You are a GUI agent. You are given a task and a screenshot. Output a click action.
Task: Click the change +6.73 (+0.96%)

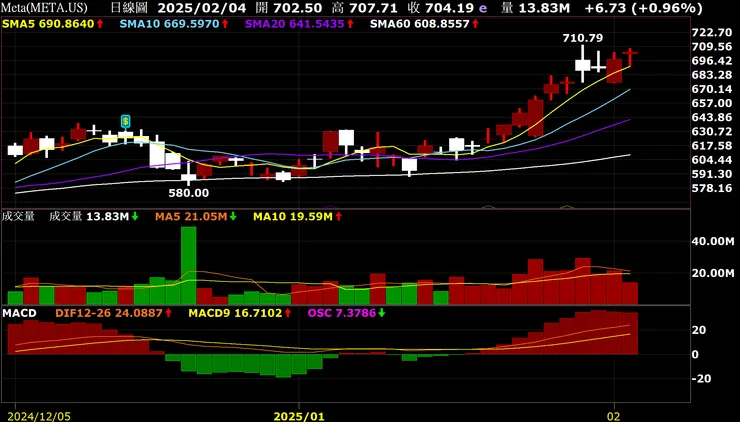coord(643,8)
